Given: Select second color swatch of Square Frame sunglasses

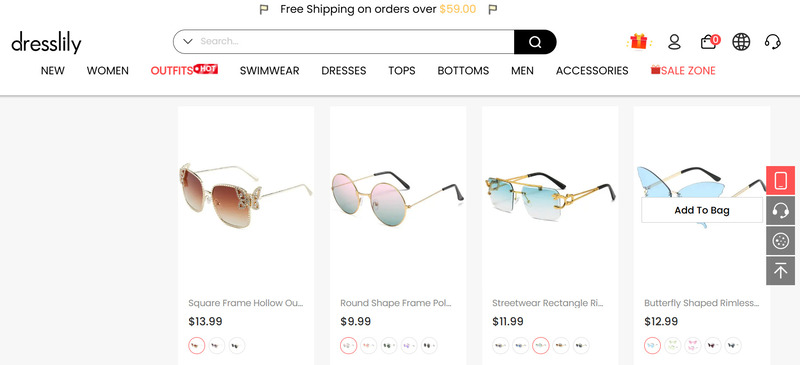Looking at the screenshot, I should (217, 346).
